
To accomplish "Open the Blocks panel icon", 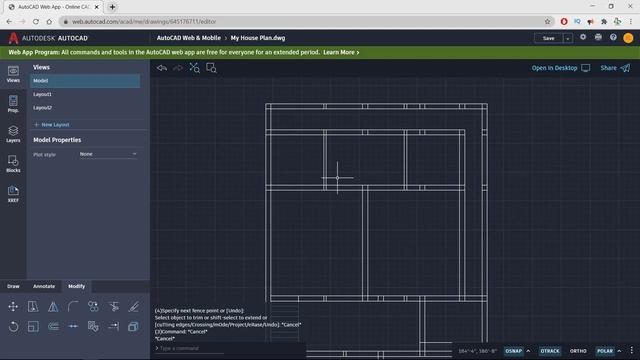I will pos(13,164).
